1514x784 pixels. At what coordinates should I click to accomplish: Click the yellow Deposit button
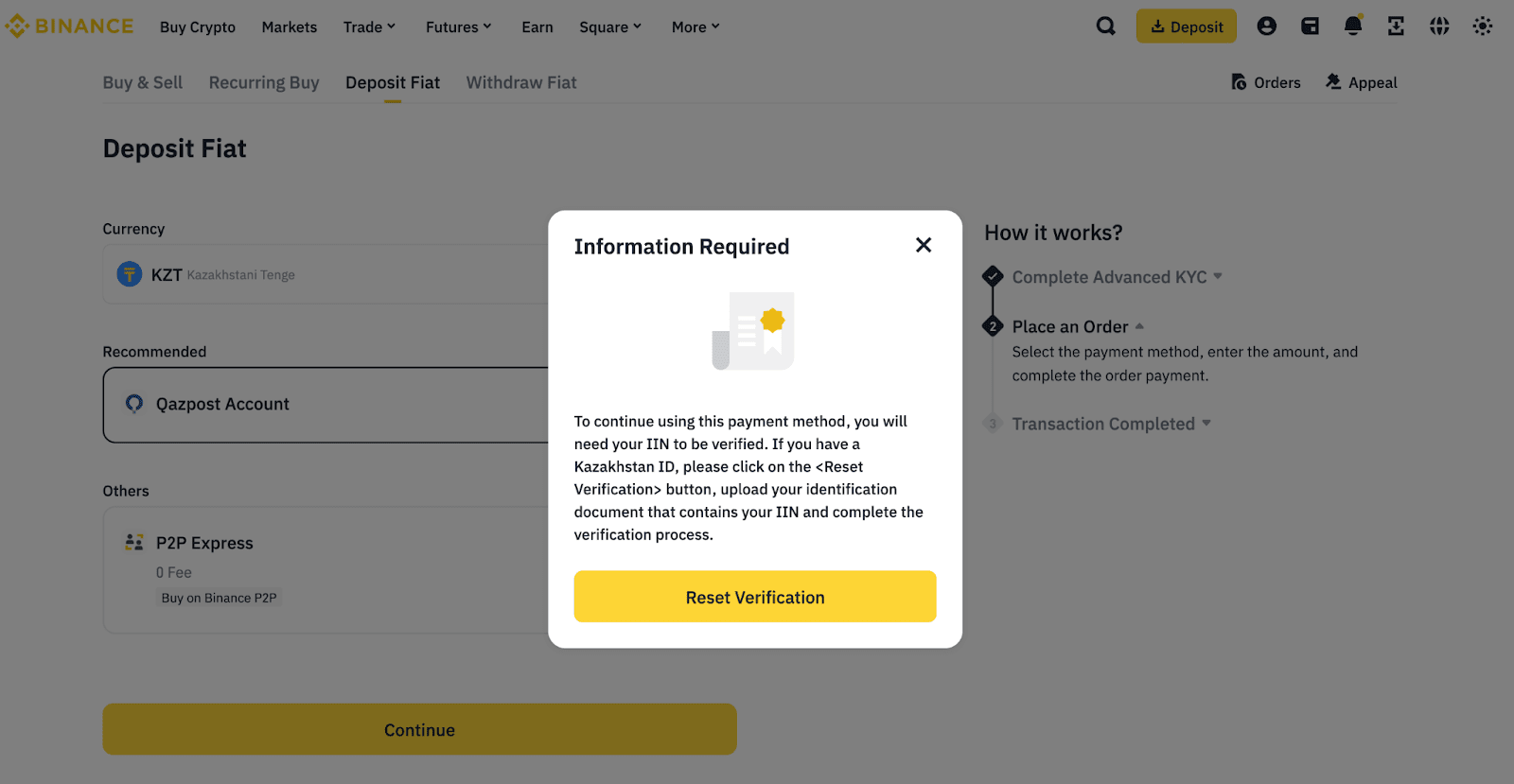pos(1186,26)
